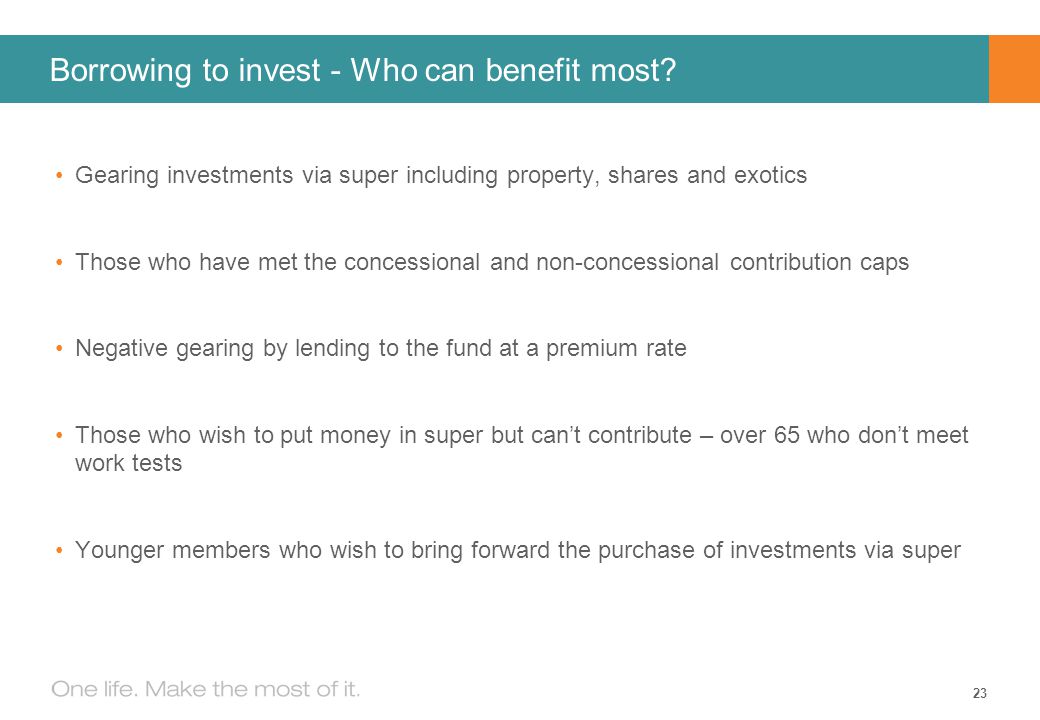The height and width of the screenshot is (720, 1040).
Task: Select the 'Negative gearing by lending' line
Action: point(381,349)
